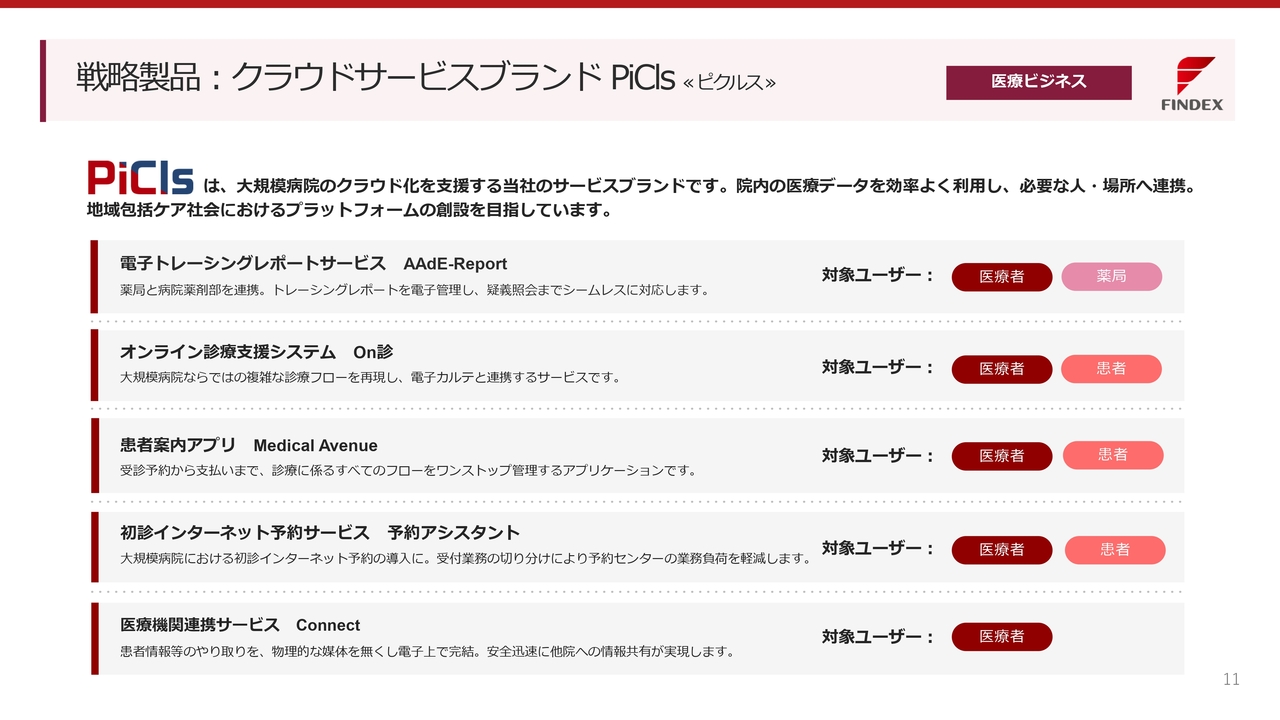The width and height of the screenshot is (1280, 720).
Task: Click the 医療者 tag for 予約アシスタント
Action: point(1001,550)
